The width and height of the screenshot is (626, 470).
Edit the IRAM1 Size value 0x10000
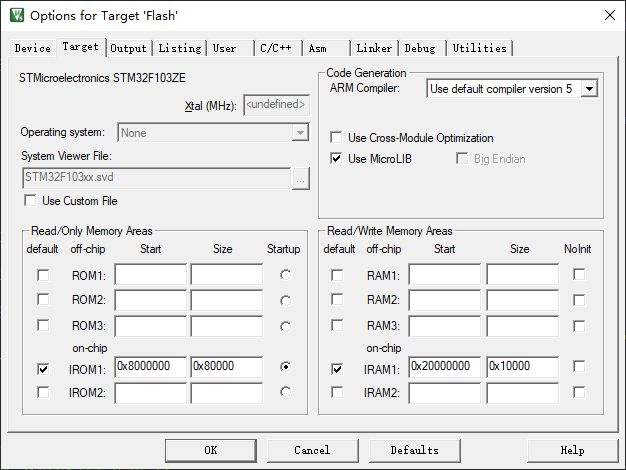(x=523, y=367)
